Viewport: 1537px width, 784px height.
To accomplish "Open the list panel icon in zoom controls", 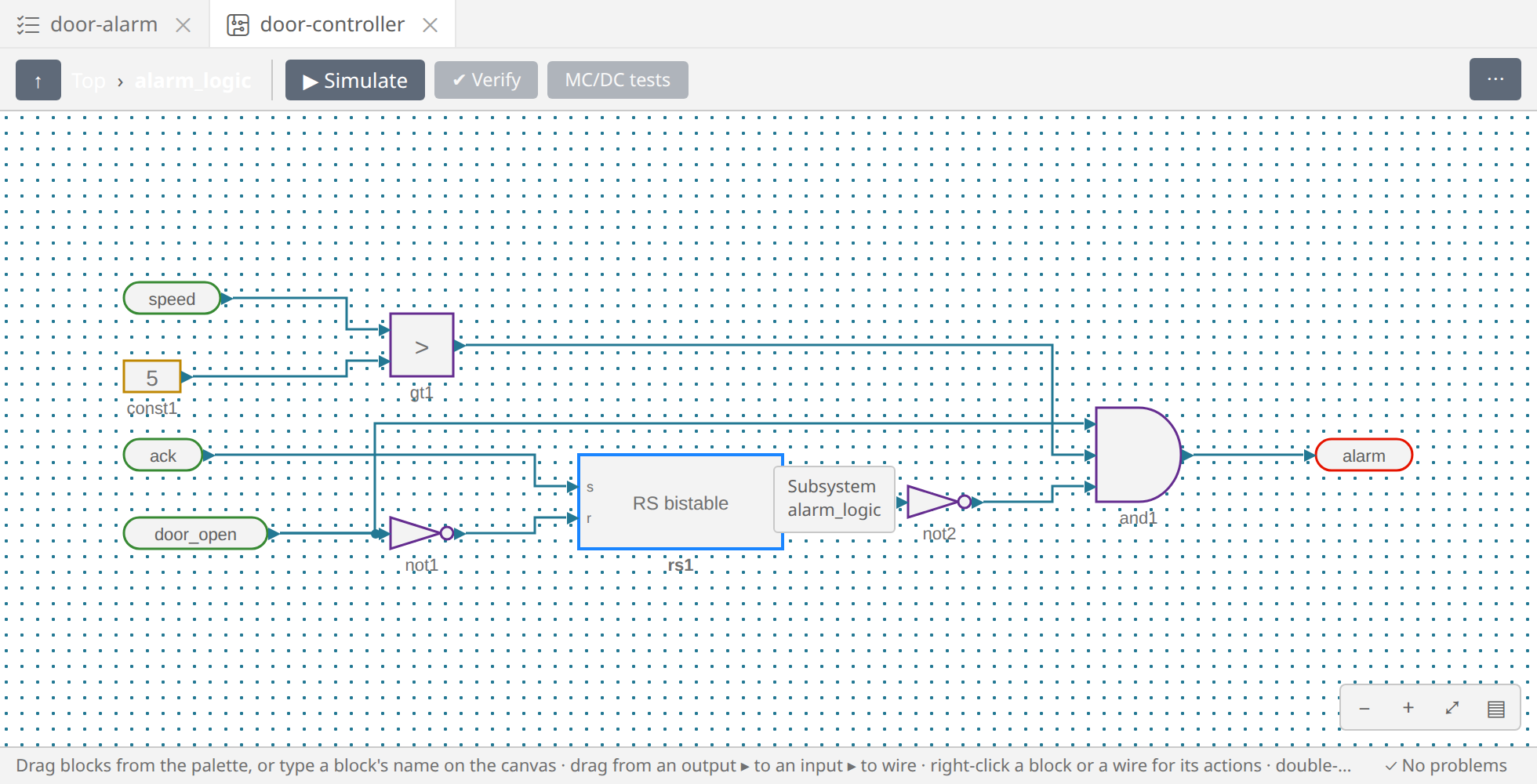I will point(1496,708).
